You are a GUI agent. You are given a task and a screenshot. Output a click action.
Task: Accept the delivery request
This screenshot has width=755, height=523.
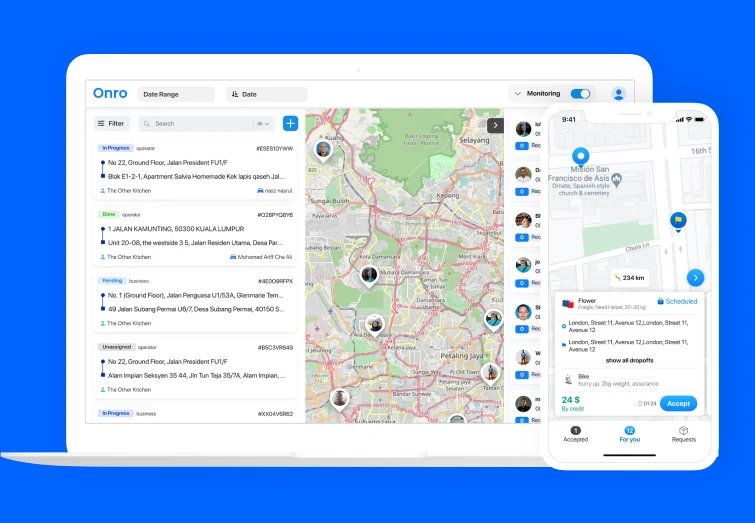tap(678, 404)
